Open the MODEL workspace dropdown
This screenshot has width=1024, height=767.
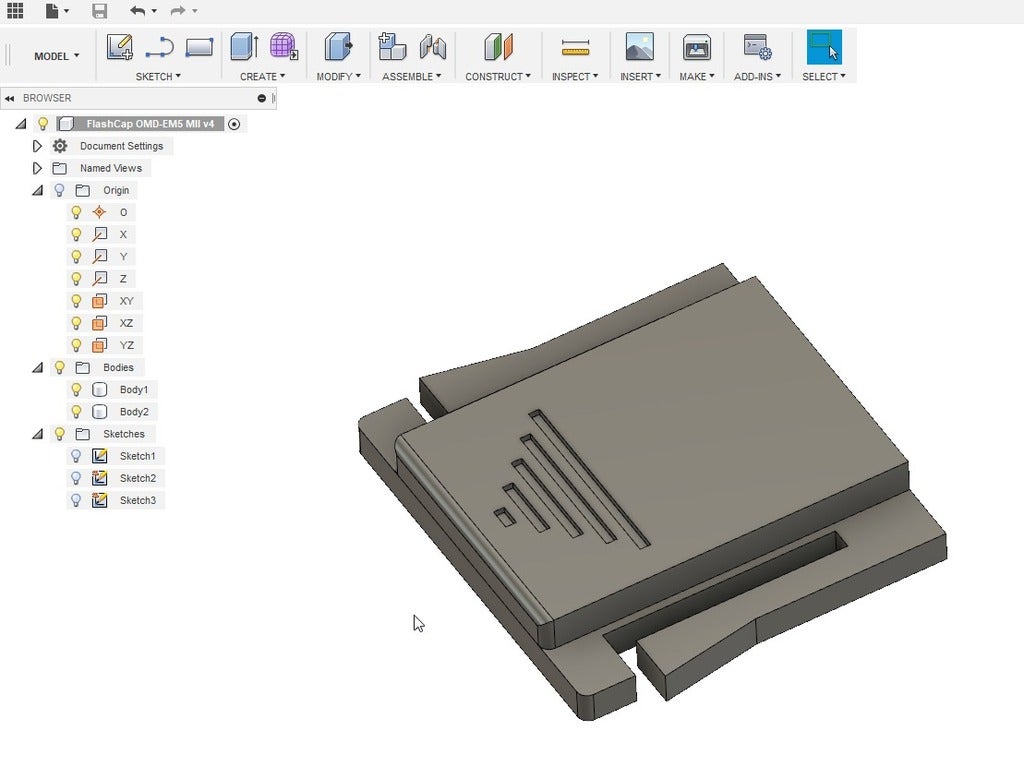[x=57, y=56]
